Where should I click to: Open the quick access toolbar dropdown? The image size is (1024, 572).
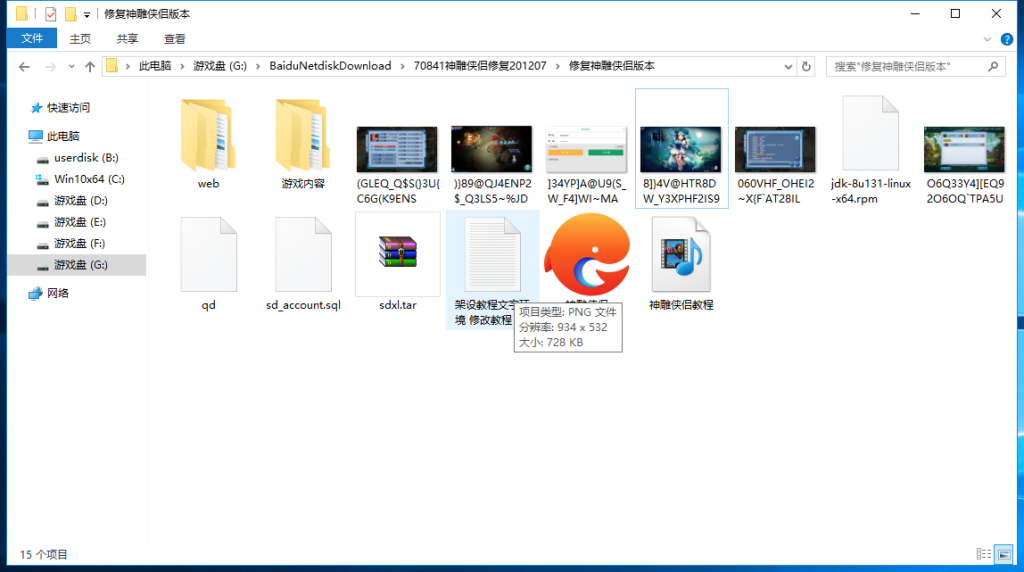pos(87,14)
